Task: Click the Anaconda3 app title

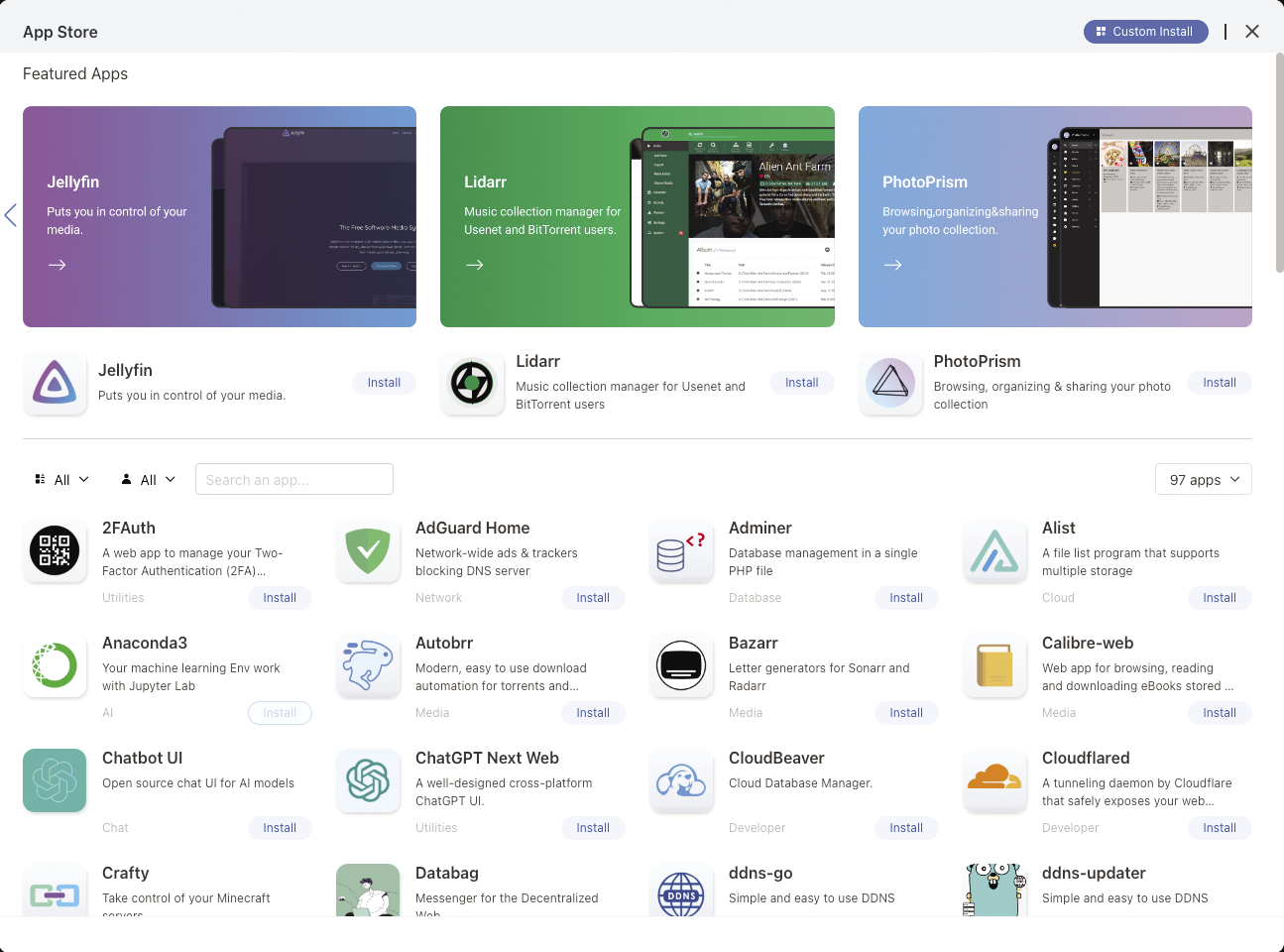Action: click(145, 644)
